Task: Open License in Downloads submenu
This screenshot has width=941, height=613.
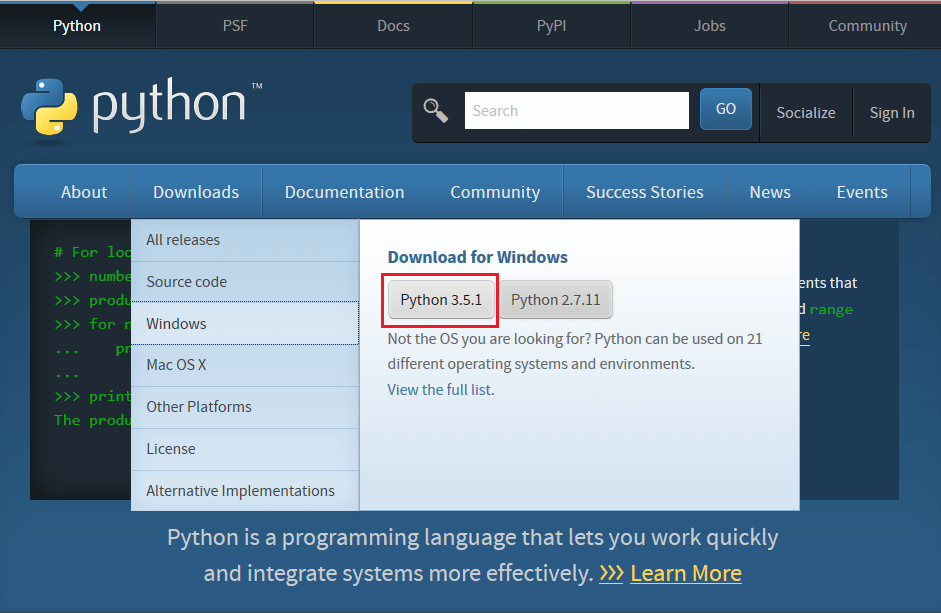Action: click(x=245, y=449)
